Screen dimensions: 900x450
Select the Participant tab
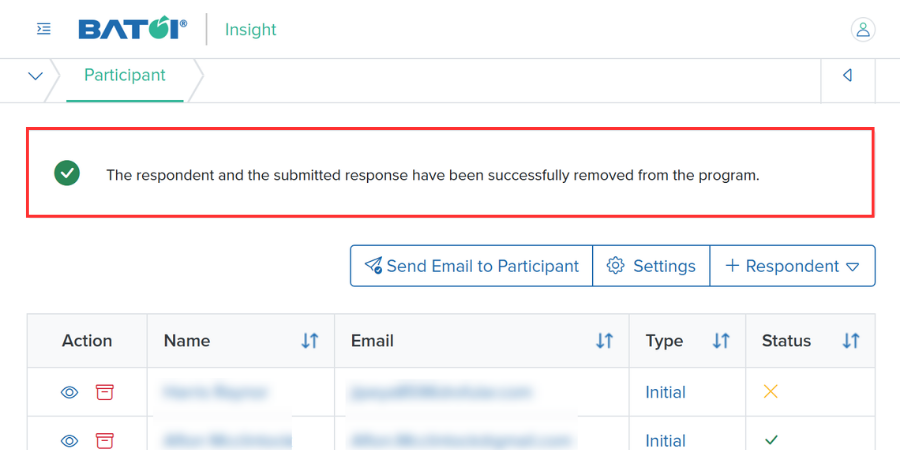tap(125, 75)
